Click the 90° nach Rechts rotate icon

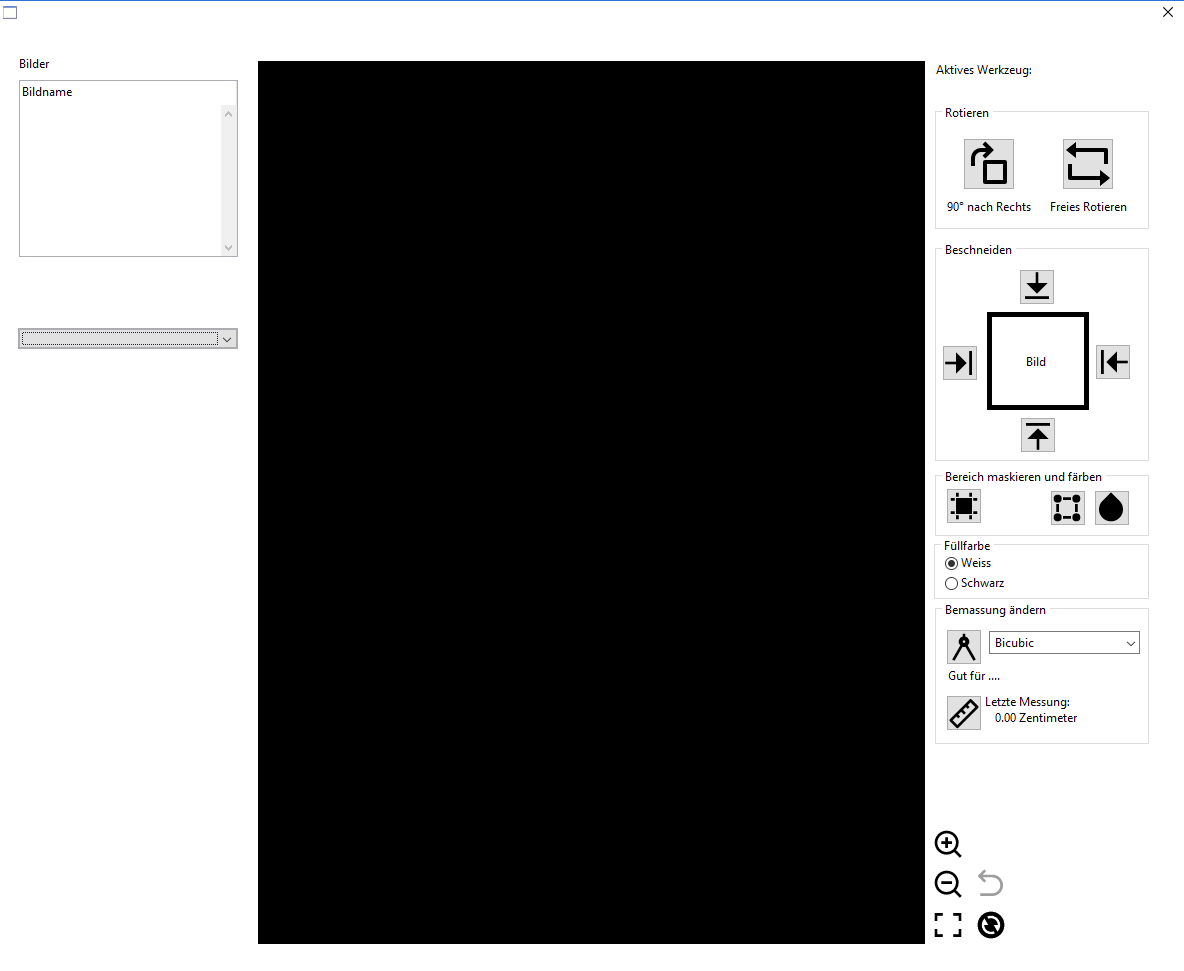[988, 164]
